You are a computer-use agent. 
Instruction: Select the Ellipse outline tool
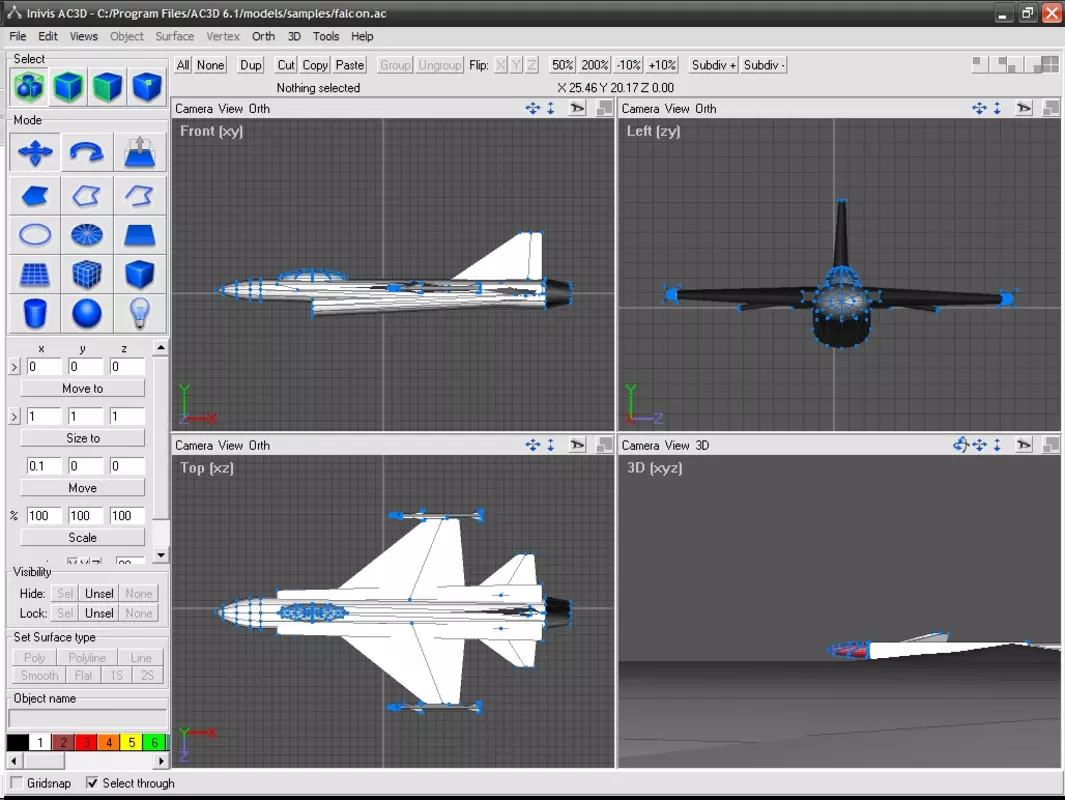[x=35, y=235]
